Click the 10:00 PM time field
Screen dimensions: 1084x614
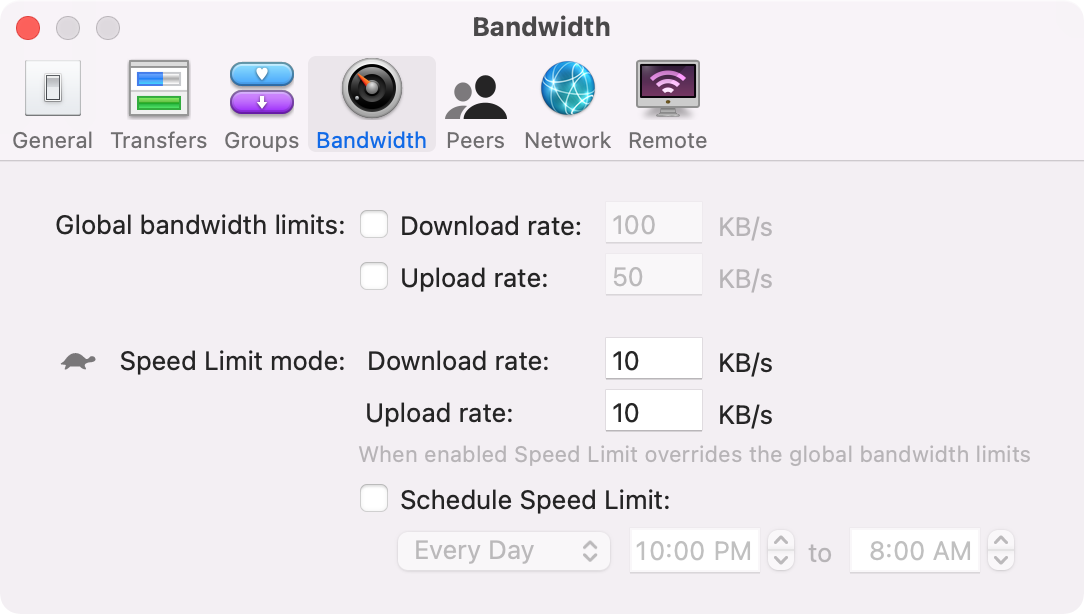[695, 550]
